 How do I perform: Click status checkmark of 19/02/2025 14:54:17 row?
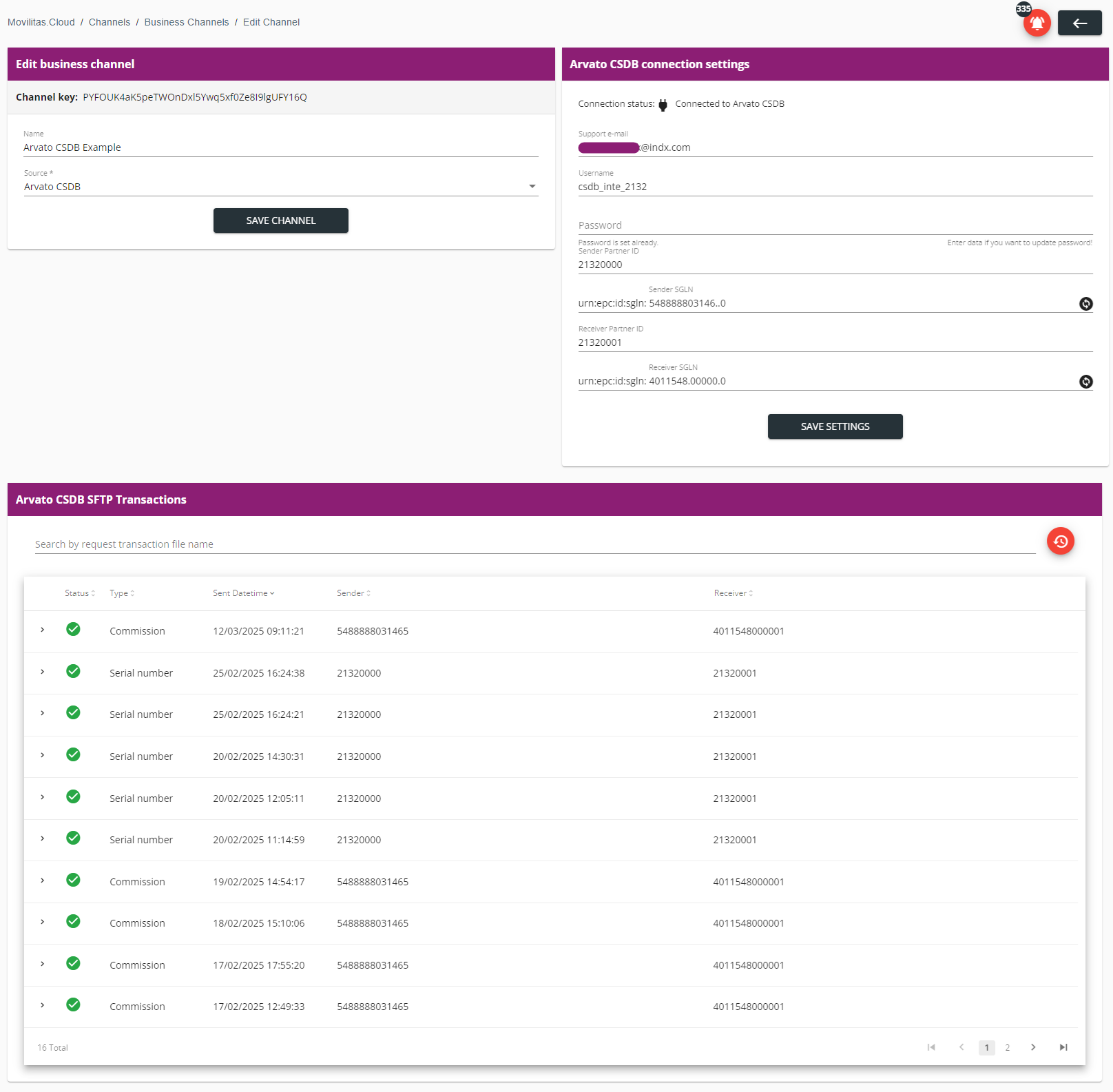click(x=73, y=880)
